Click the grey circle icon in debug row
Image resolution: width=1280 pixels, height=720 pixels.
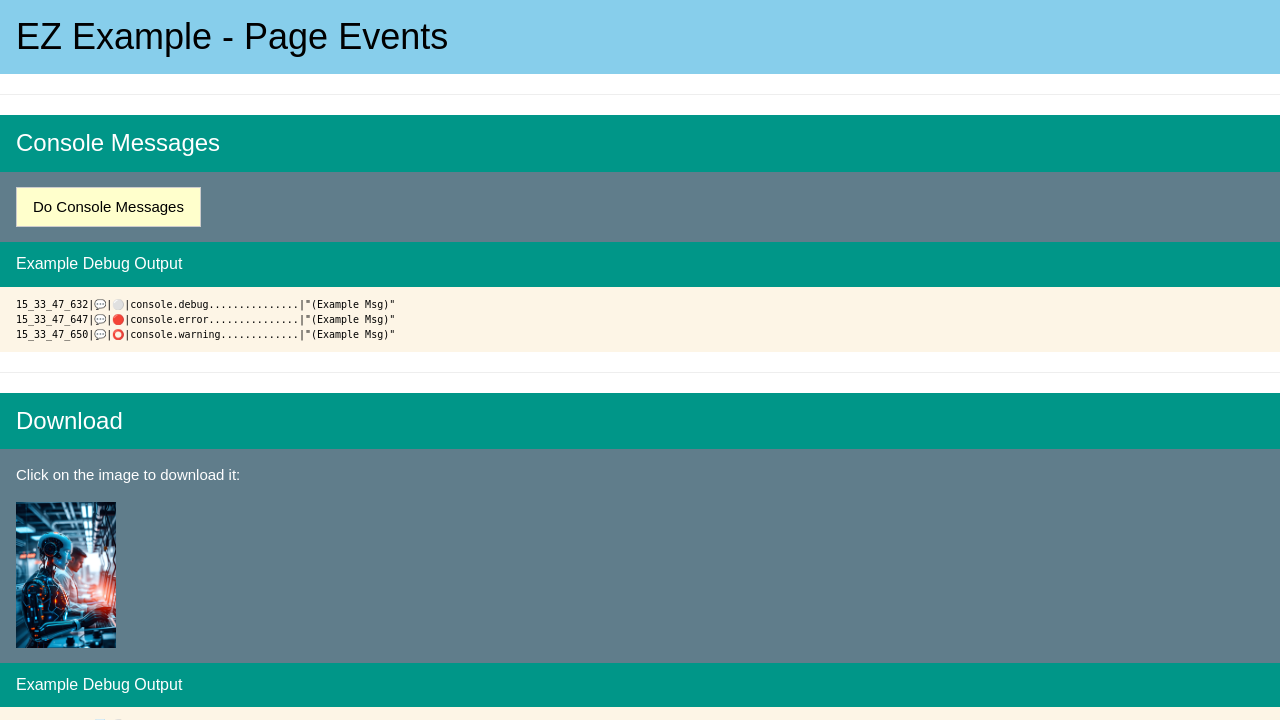(x=118, y=305)
